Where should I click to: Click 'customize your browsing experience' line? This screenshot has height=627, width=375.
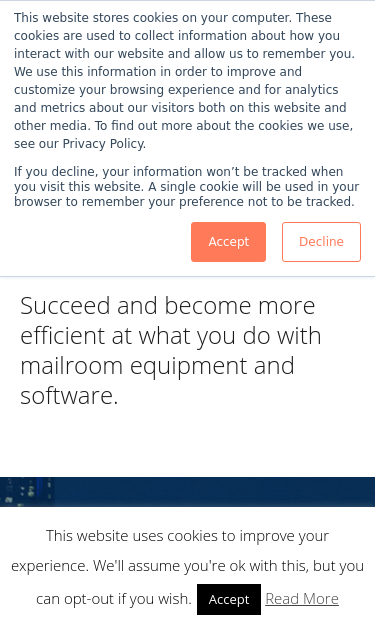[x=176, y=90]
